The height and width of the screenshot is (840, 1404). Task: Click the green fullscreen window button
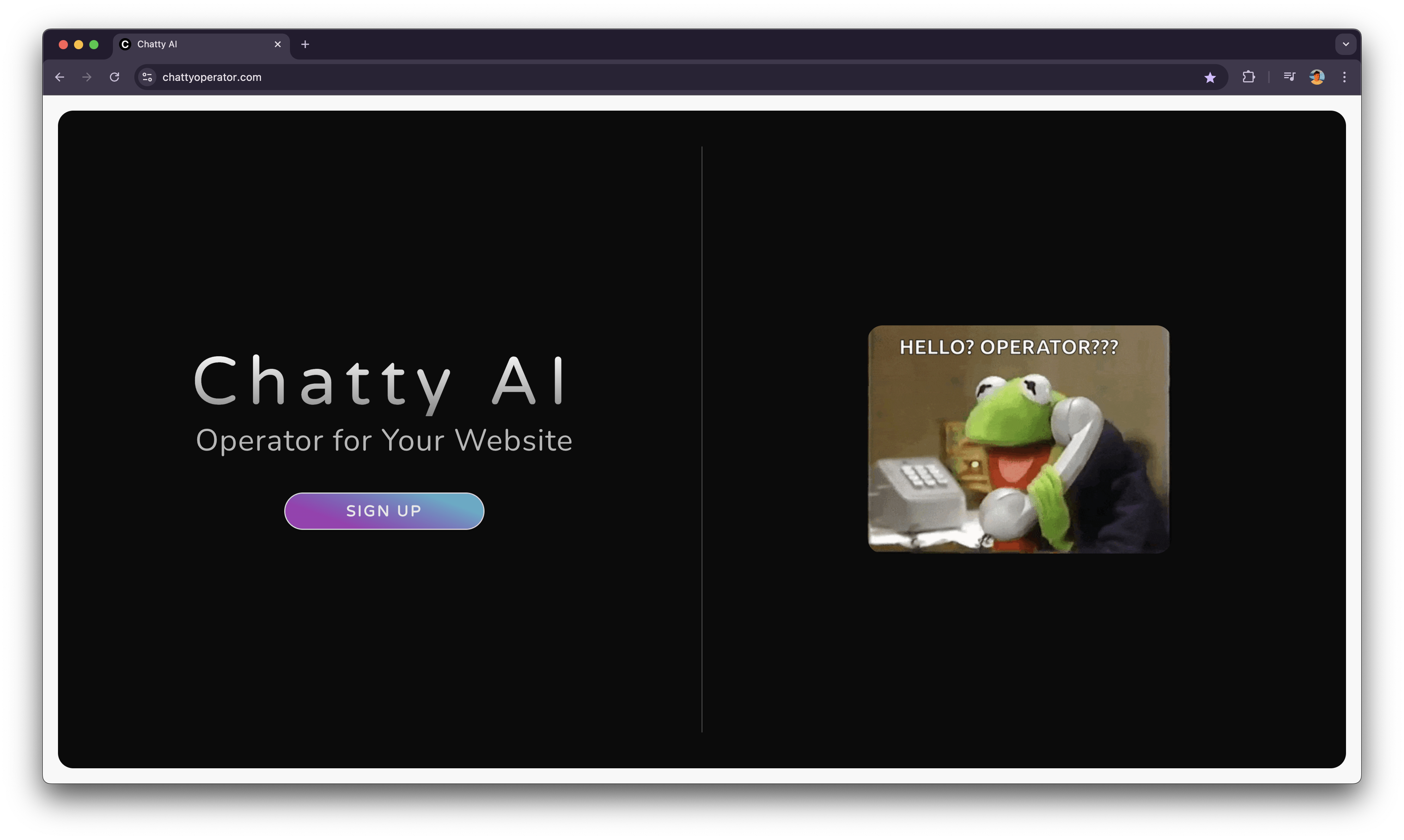(x=94, y=45)
